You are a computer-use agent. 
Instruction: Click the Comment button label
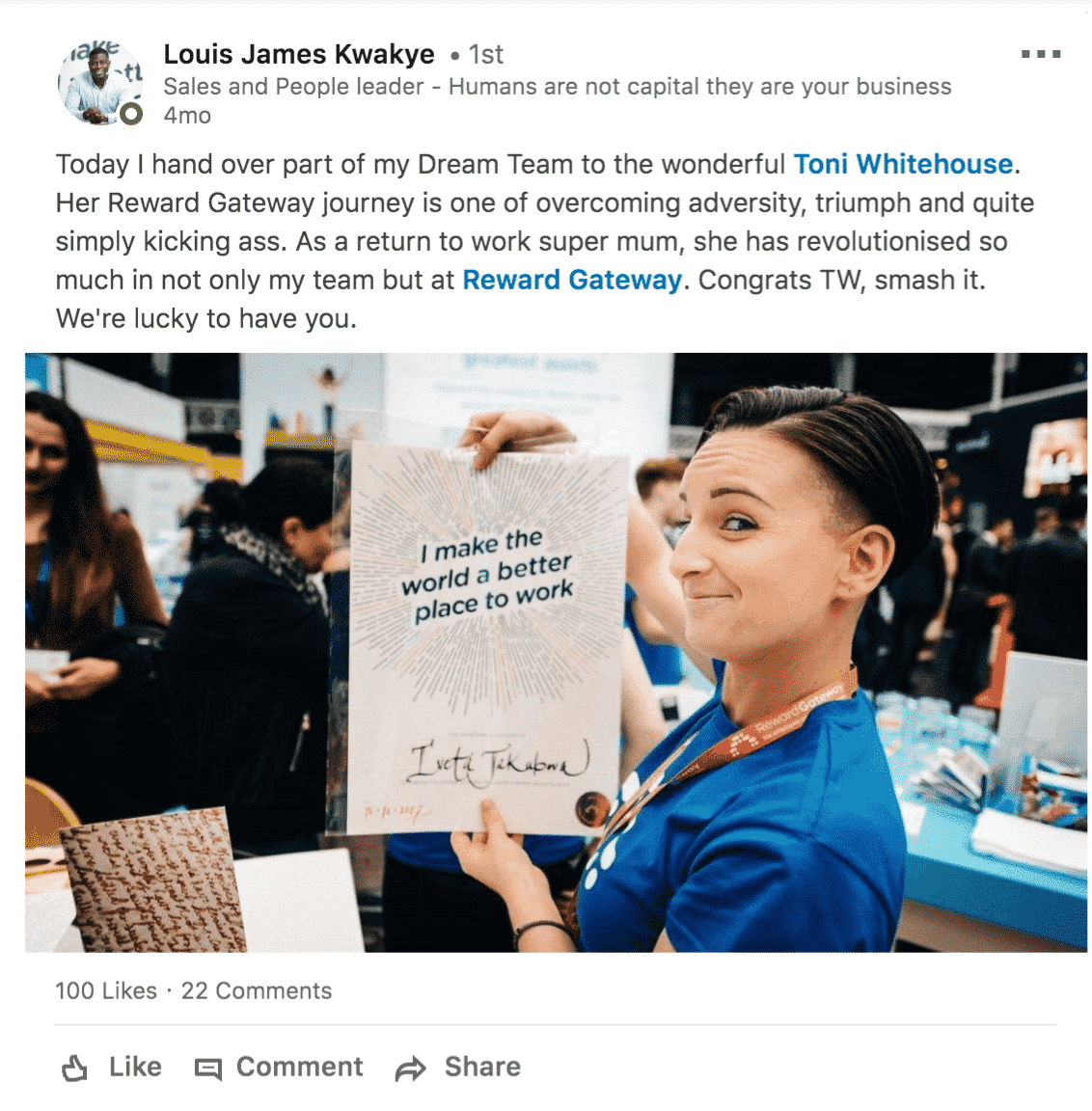299,1067
